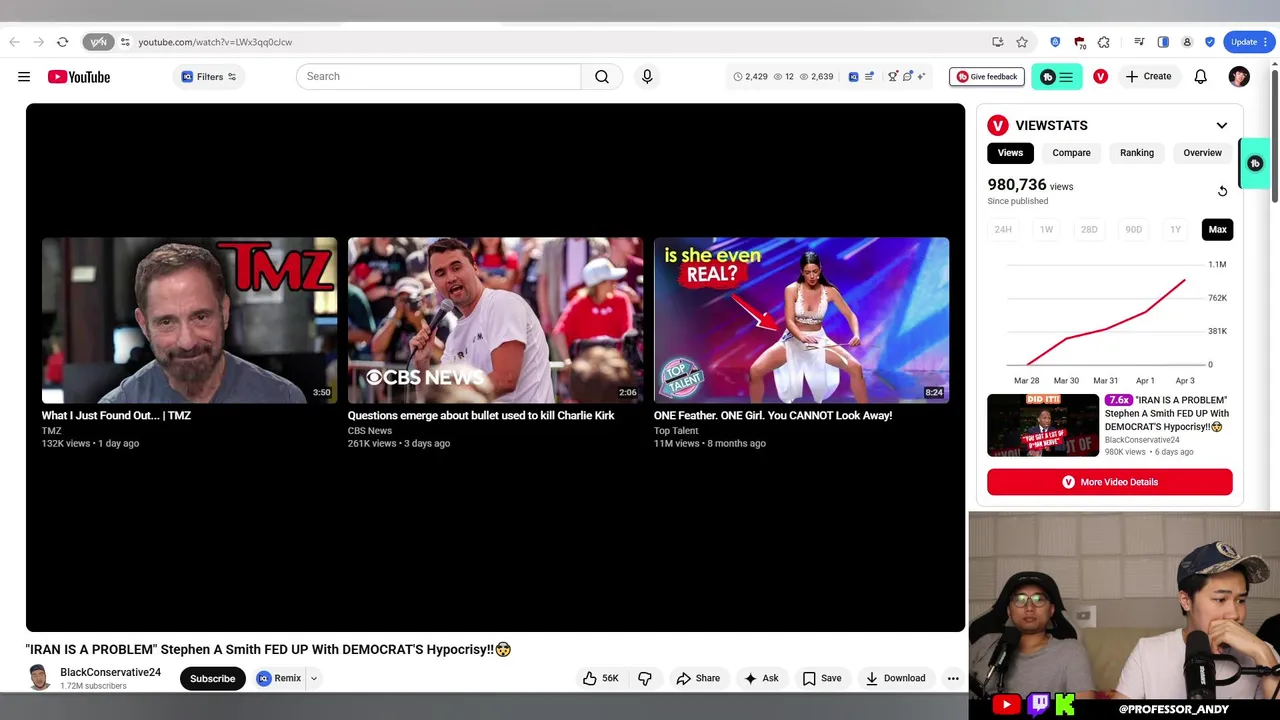Screen dimensions: 1280x720
Task: Play the Top Talent ONE Feather video thumbnail
Action: coord(801,320)
